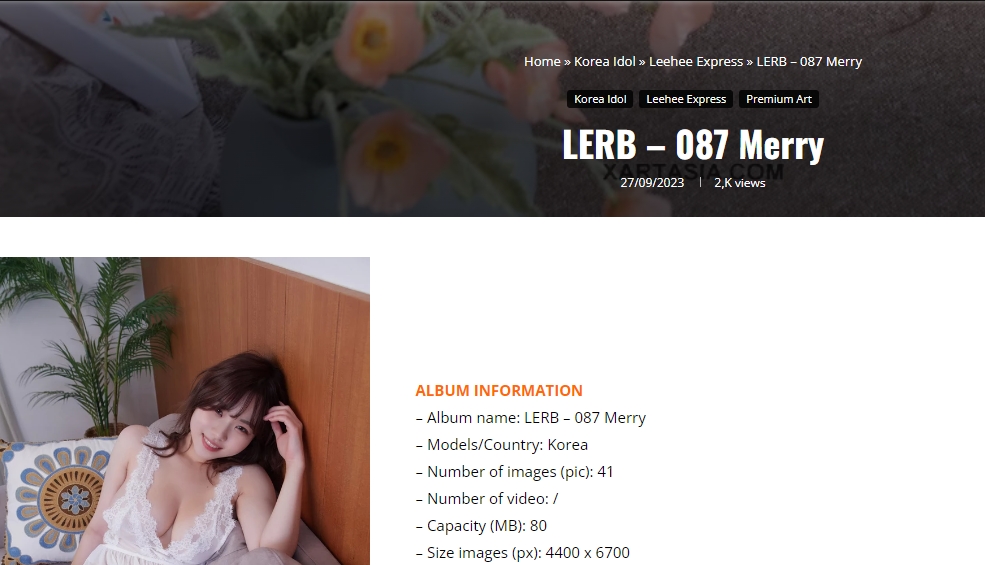
Task: Open the album cover photo thumbnail
Action: pos(185,411)
